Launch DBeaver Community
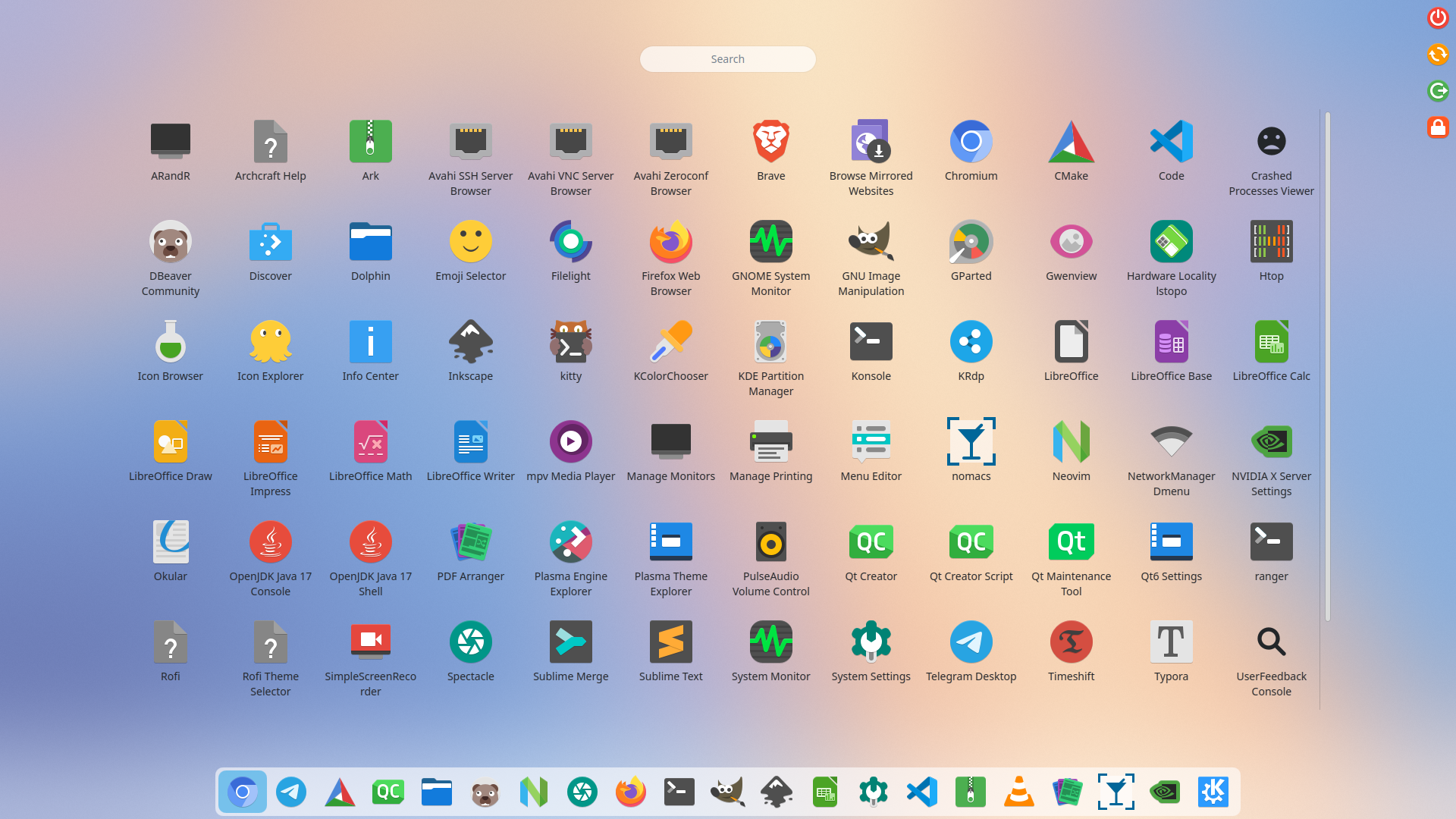 point(171,258)
